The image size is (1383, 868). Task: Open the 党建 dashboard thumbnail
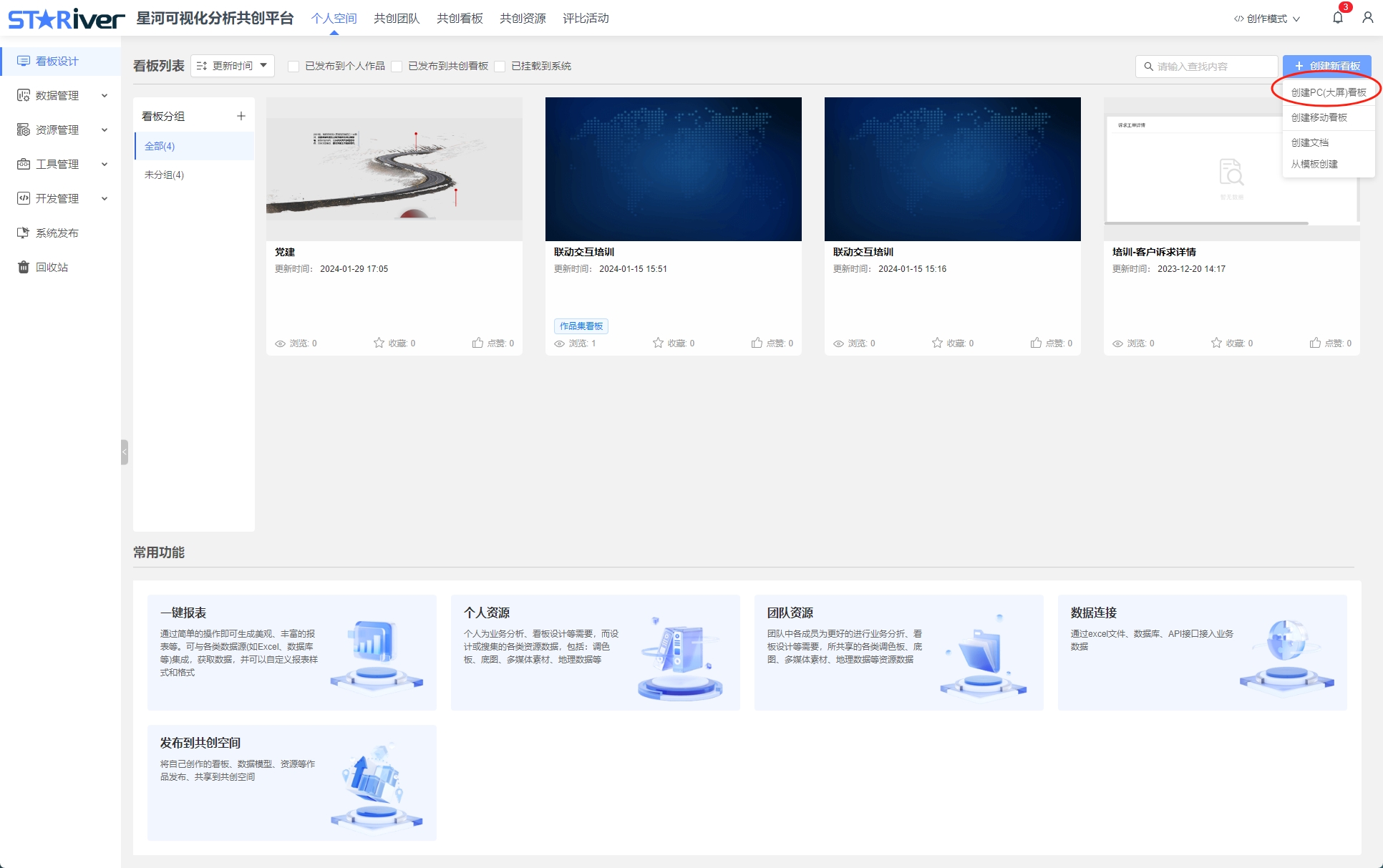tap(394, 169)
